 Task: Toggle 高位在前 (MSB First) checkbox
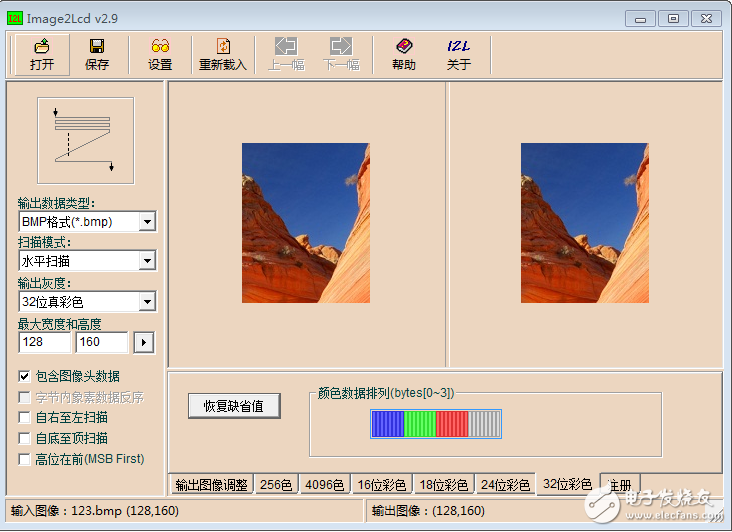point(25,459)
